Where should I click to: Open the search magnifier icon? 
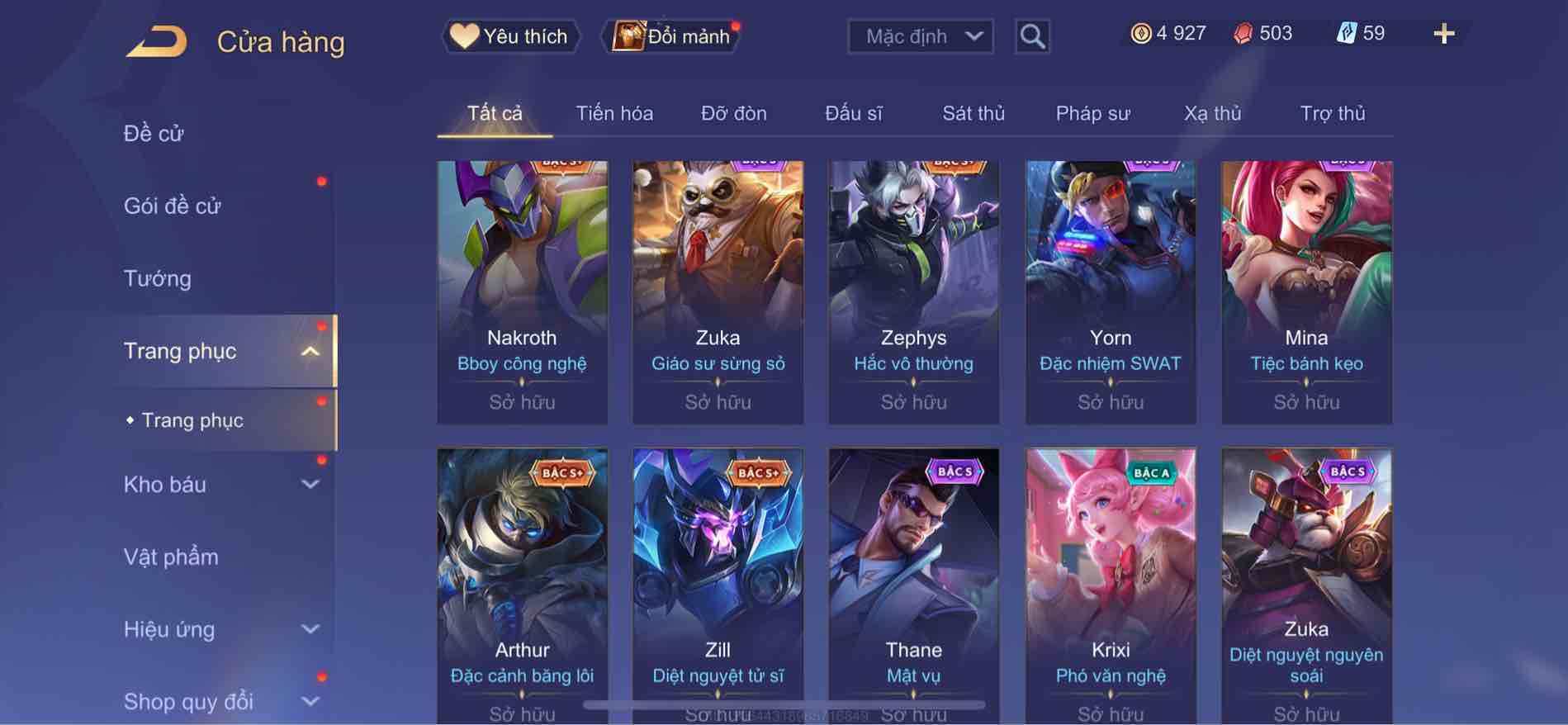[1032, 36]
